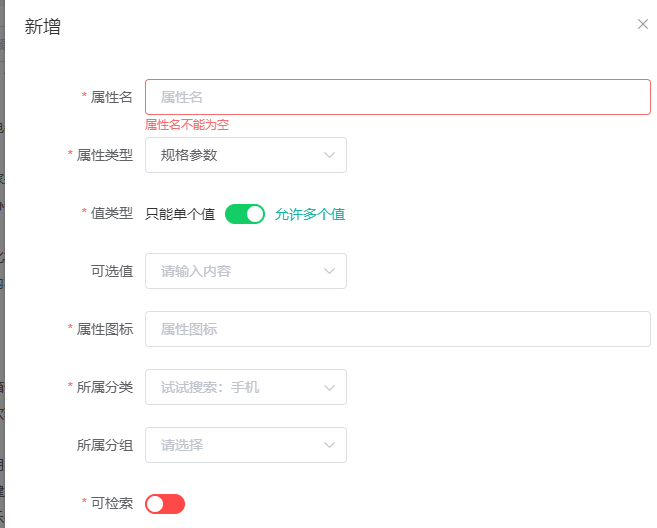Click the 新增 dialog title
The image size is (657, 528).
43,27
